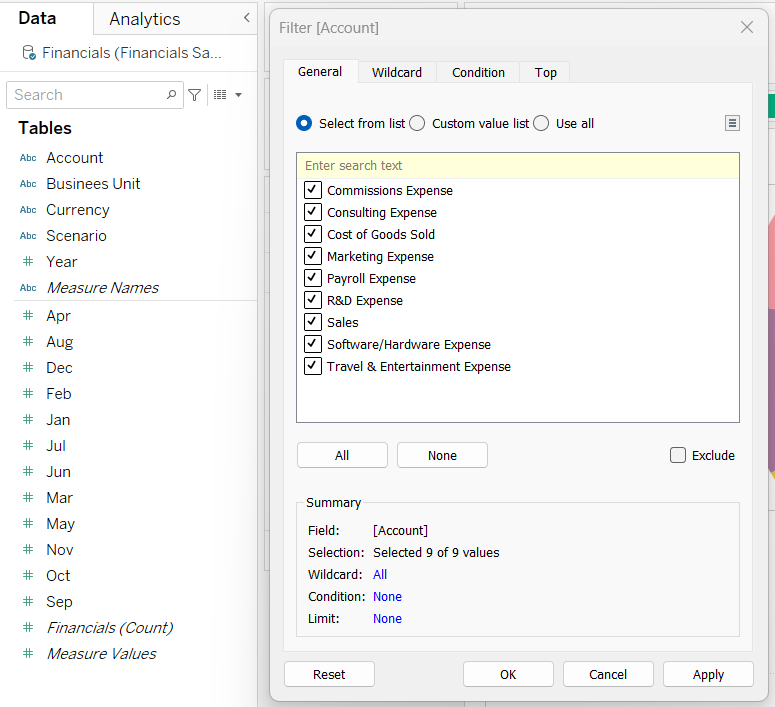Click the None button to deselect all
This screenshot has height=707, width=775.
442,455
